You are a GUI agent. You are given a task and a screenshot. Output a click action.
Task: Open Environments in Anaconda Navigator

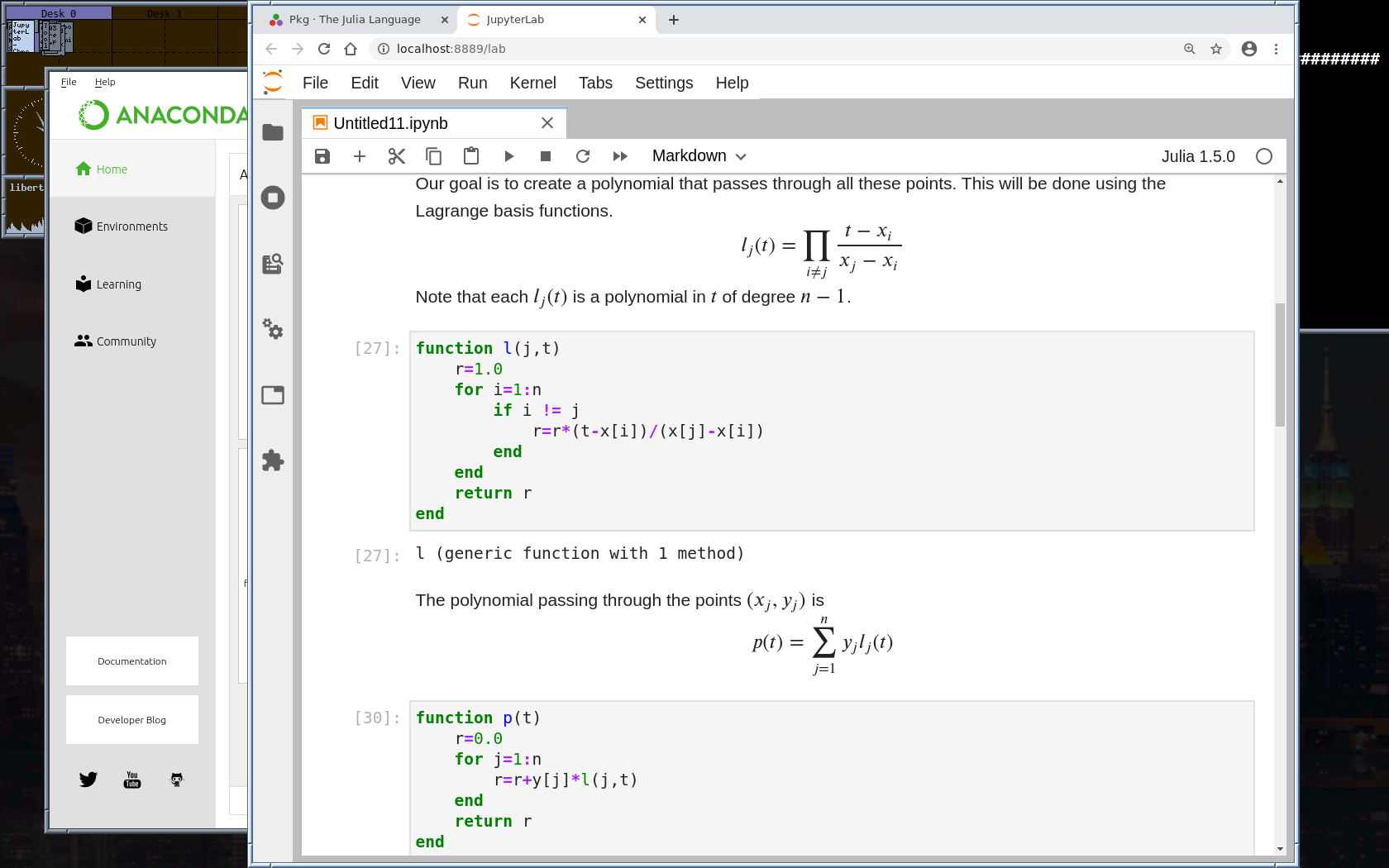pyautogui.click(x=131, y=227)
